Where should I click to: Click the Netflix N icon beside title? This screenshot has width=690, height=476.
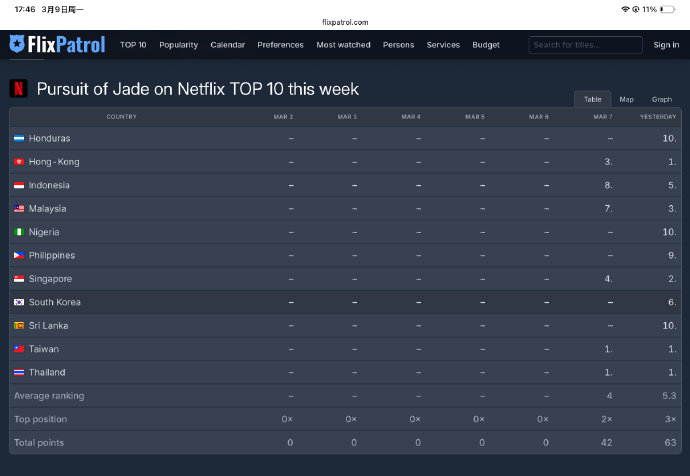point(18,88)
